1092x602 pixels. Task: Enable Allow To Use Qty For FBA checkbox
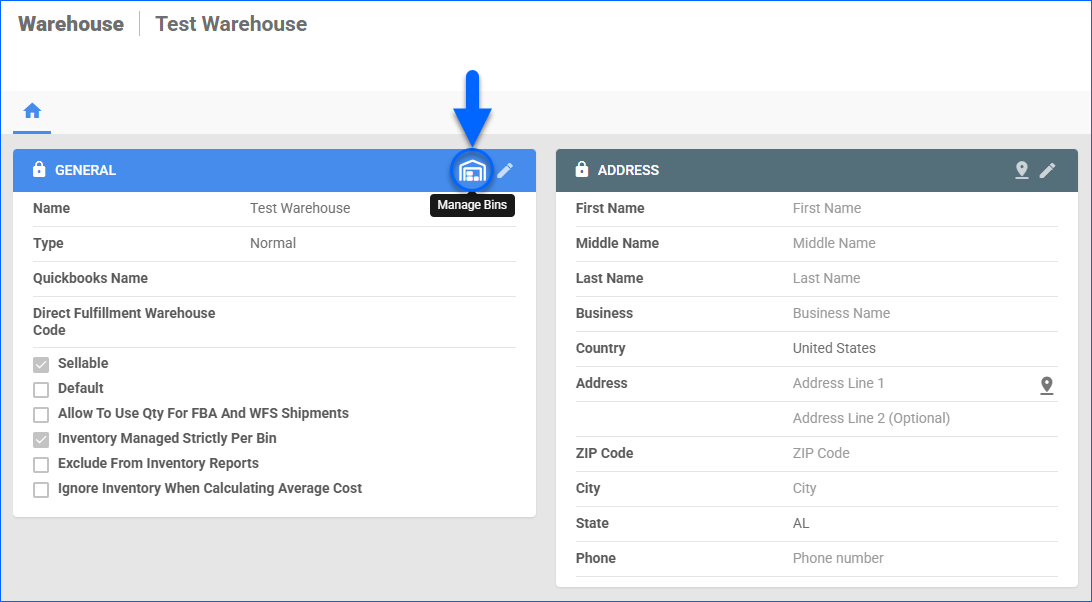click(x=41, y=414)
